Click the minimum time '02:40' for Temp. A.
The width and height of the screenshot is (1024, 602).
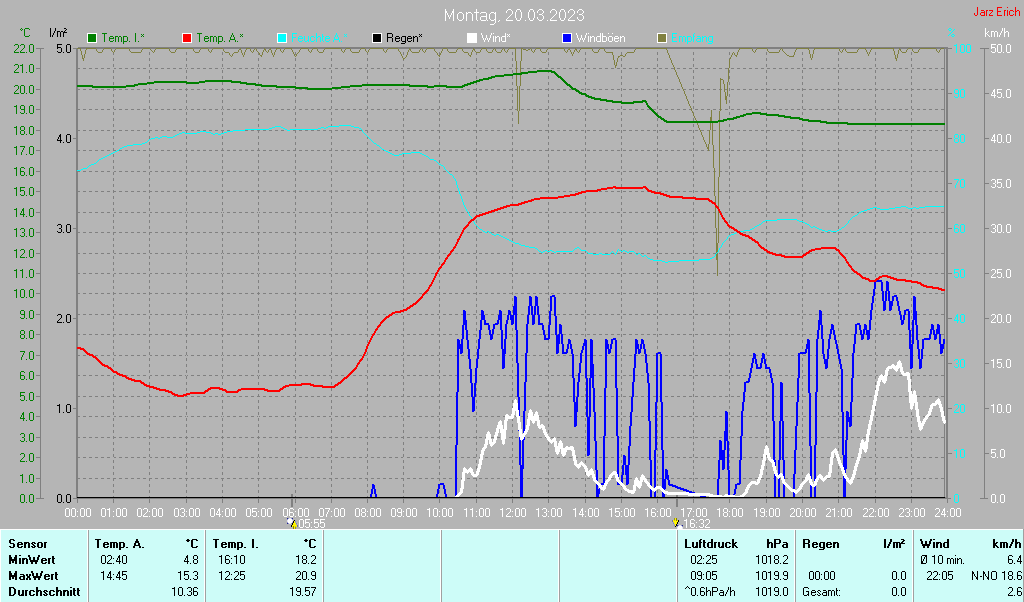coord(114,560)
